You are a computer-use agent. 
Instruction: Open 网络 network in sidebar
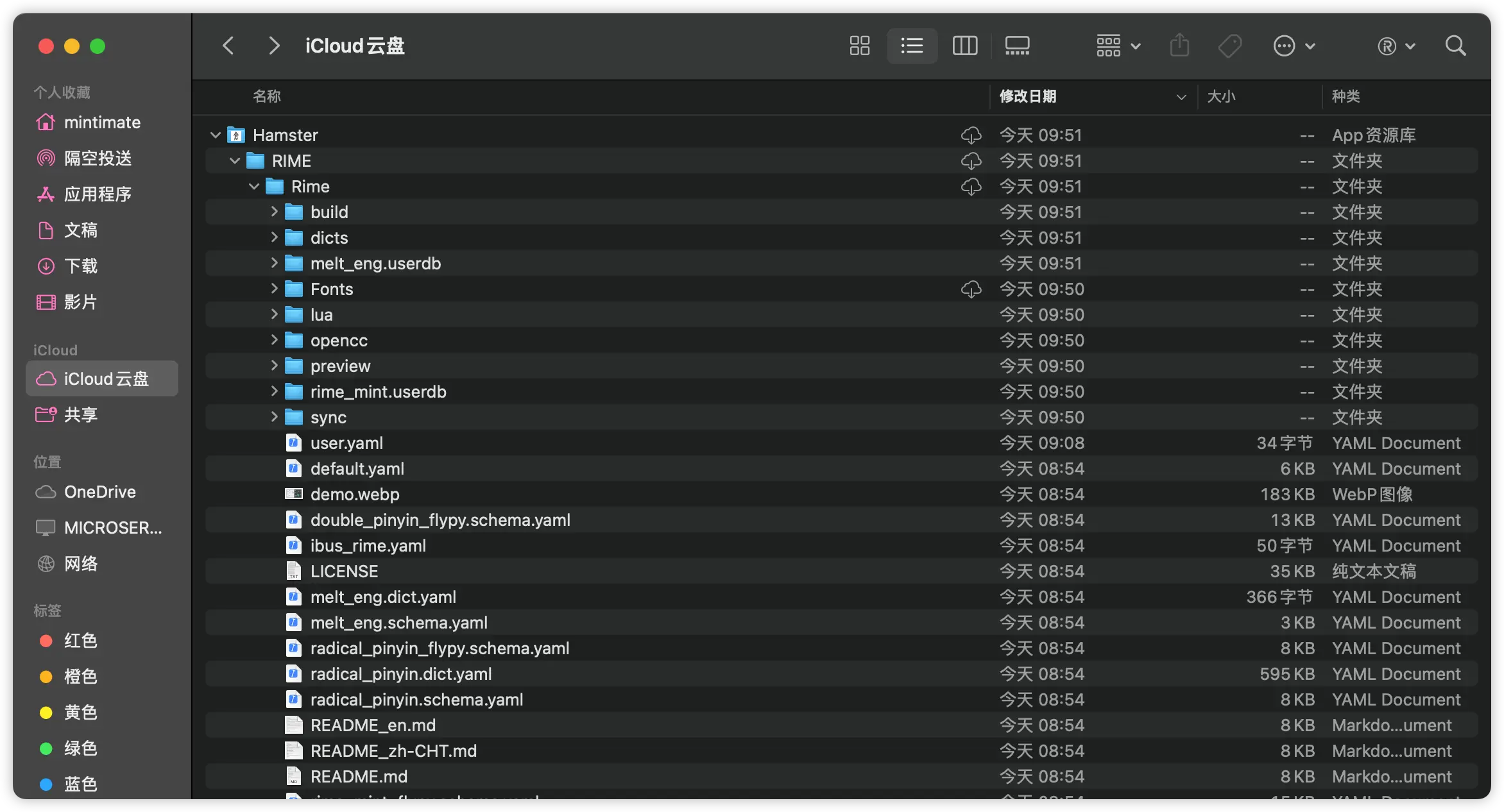pos(102,563)
